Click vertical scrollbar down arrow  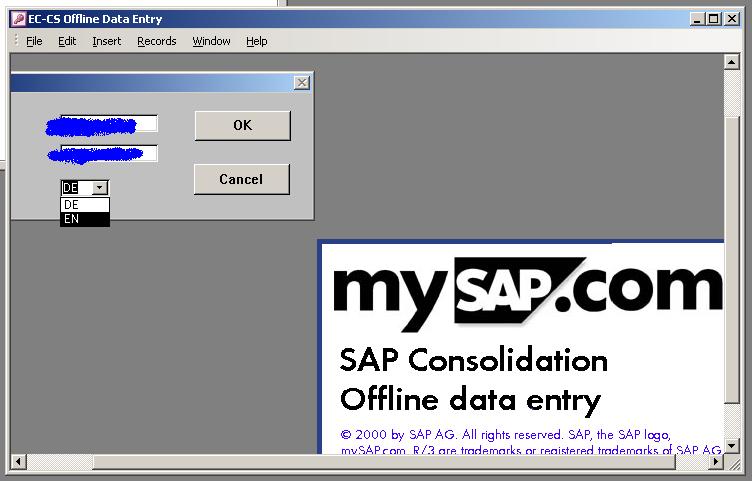pyautogui.click(x=731, y=446)
